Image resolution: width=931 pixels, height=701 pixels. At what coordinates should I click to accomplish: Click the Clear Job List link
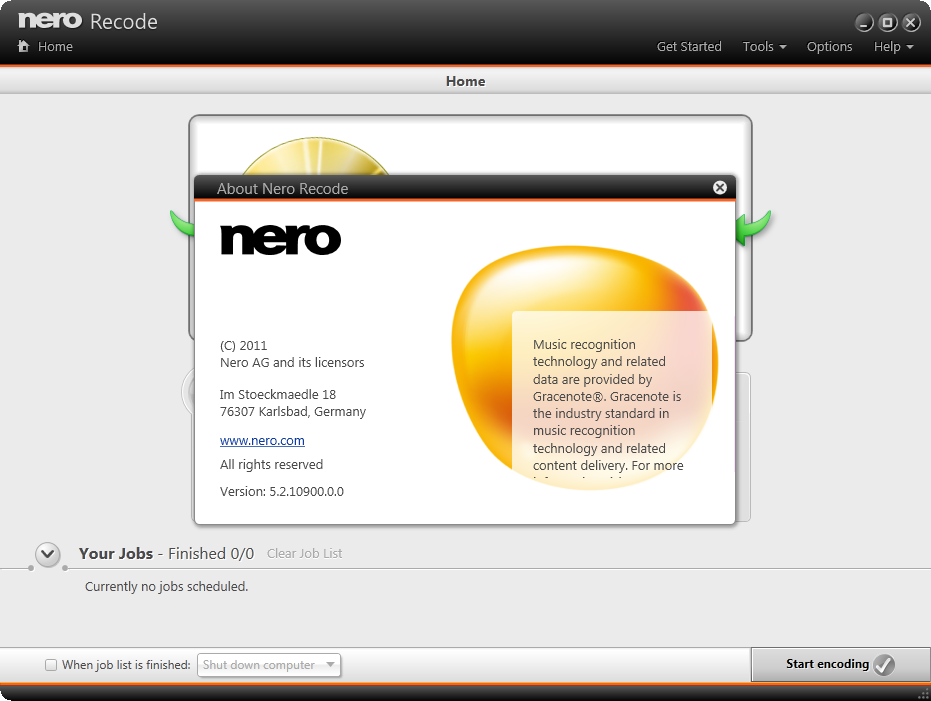click(304, 553)
